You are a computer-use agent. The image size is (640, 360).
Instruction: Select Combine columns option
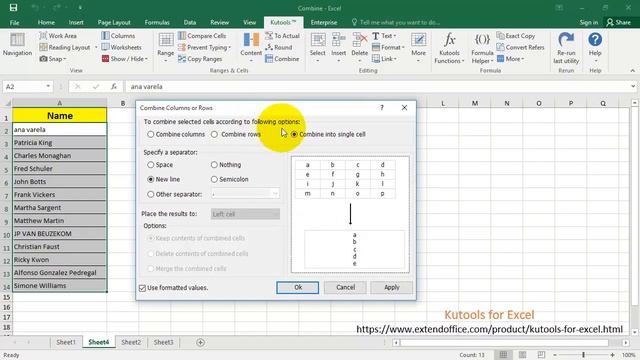tap(176, 134)
